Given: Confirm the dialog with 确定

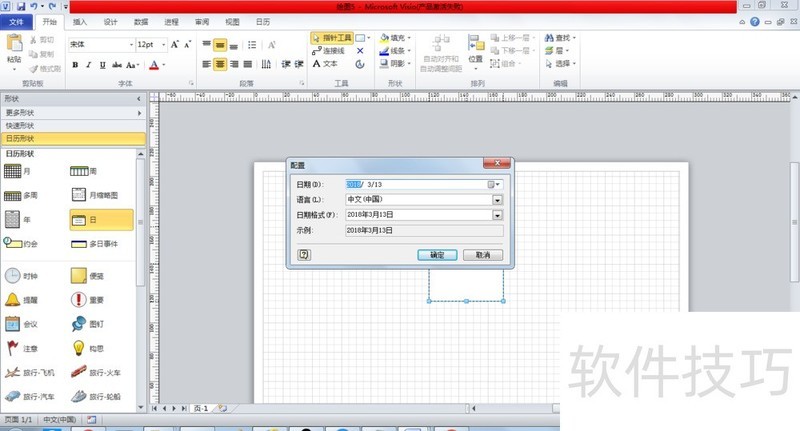Looking at the screenshot, I should pos(437,255).
